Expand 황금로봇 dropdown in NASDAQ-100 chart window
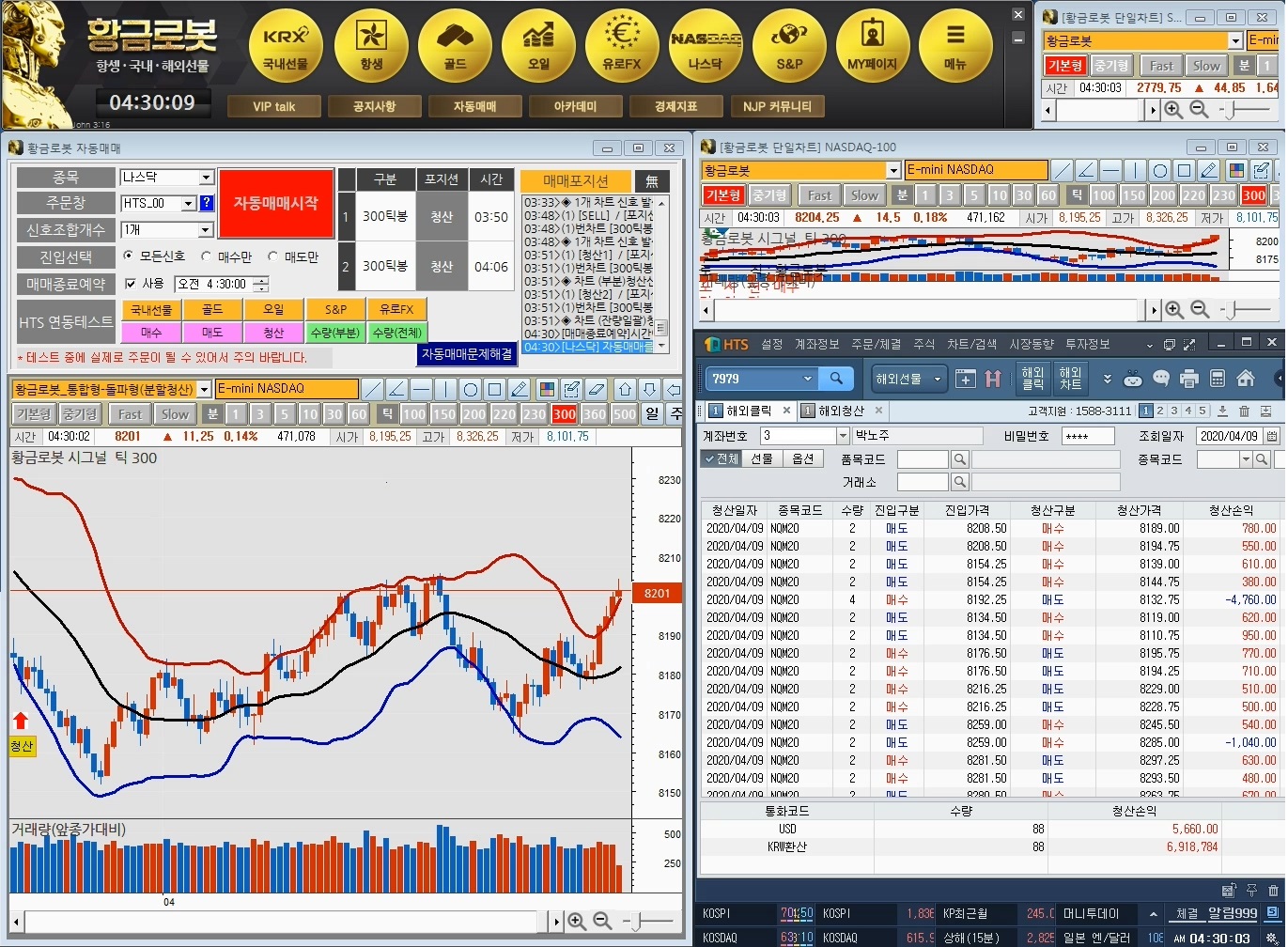 (893, 170)
